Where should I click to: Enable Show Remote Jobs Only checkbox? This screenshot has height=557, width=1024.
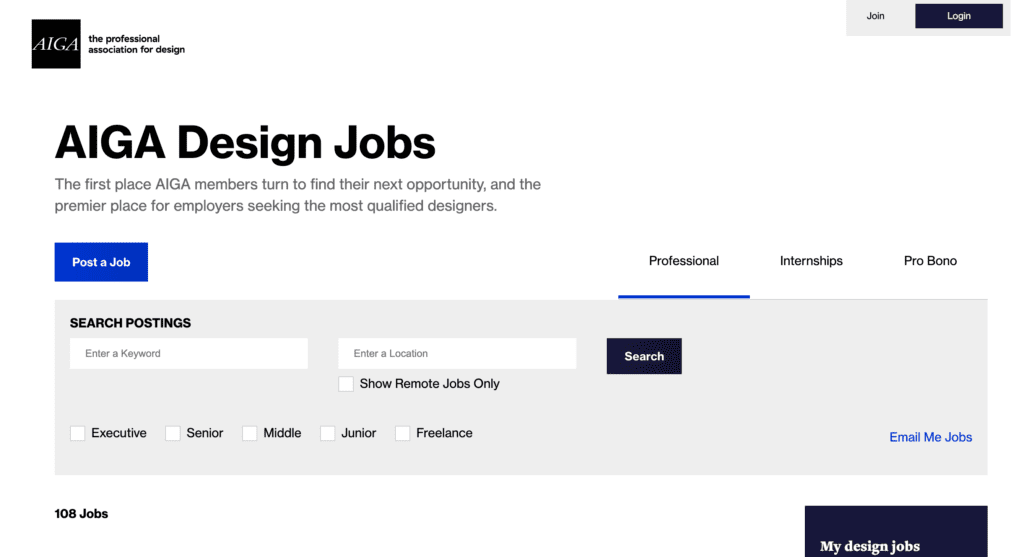(x=346, y=384)
